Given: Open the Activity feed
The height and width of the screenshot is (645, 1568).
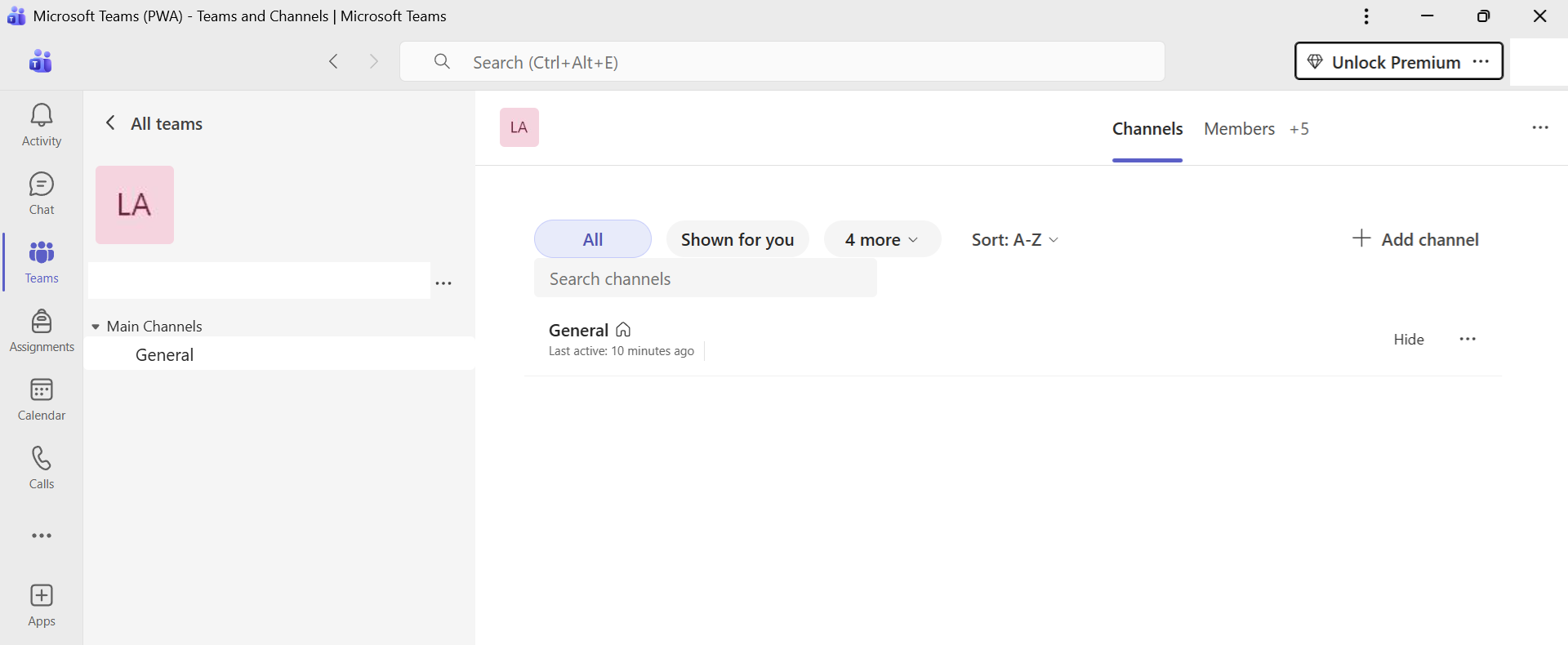Looking at the screenshot, I should tap(42, 125).
